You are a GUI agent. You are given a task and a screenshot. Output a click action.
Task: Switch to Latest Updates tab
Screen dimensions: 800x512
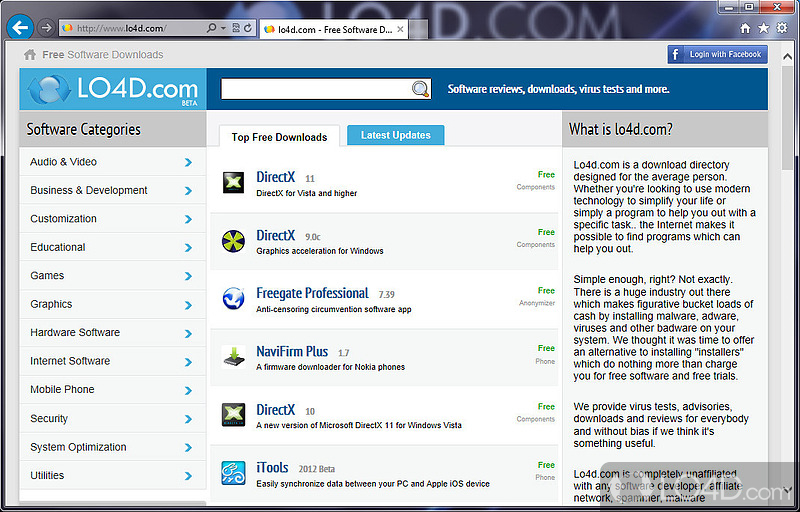click(395, 135)
